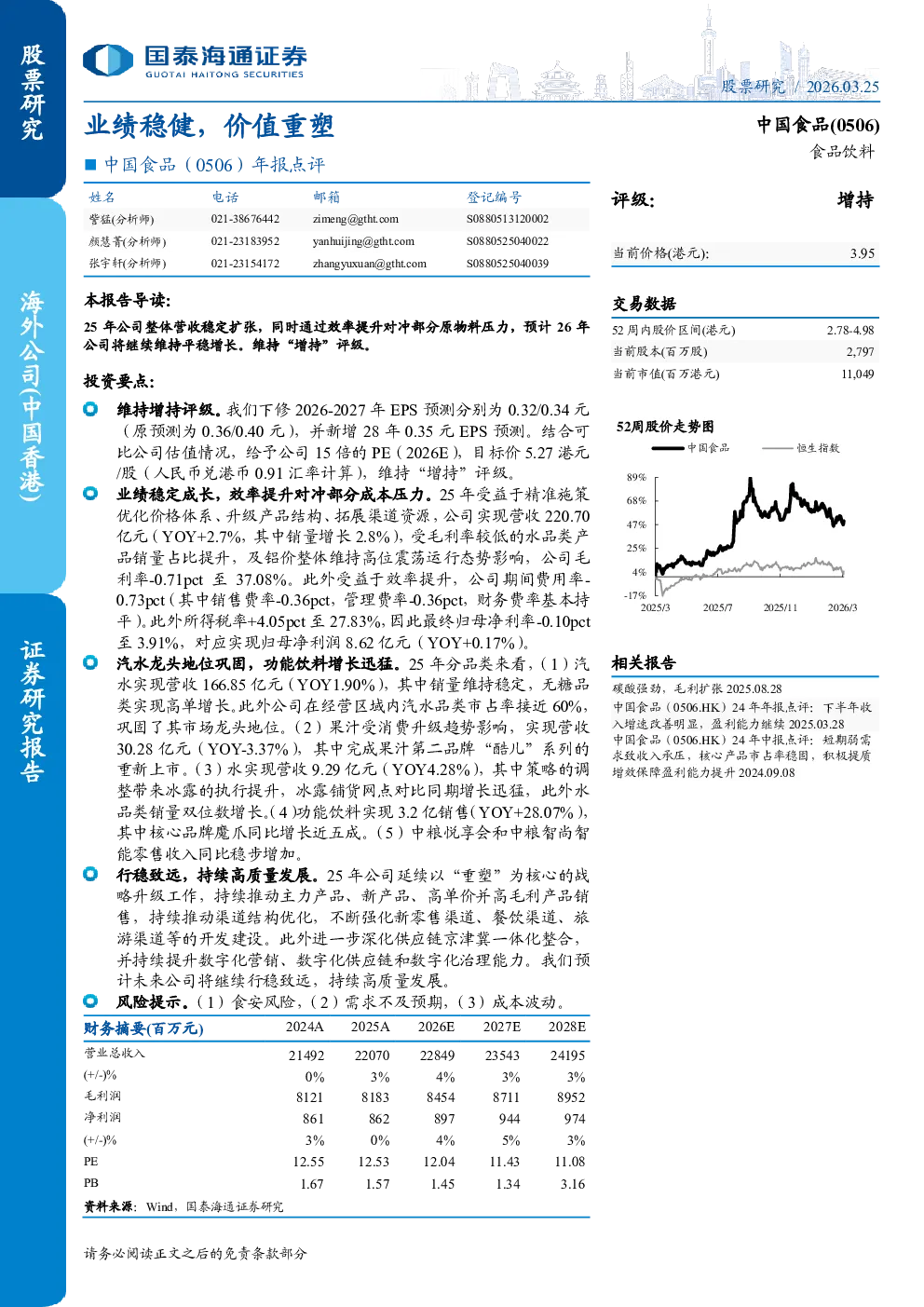
Task: Open related report '碳酸强劲，毛利扩张 2025.08.28'
Action: [698, 689]
